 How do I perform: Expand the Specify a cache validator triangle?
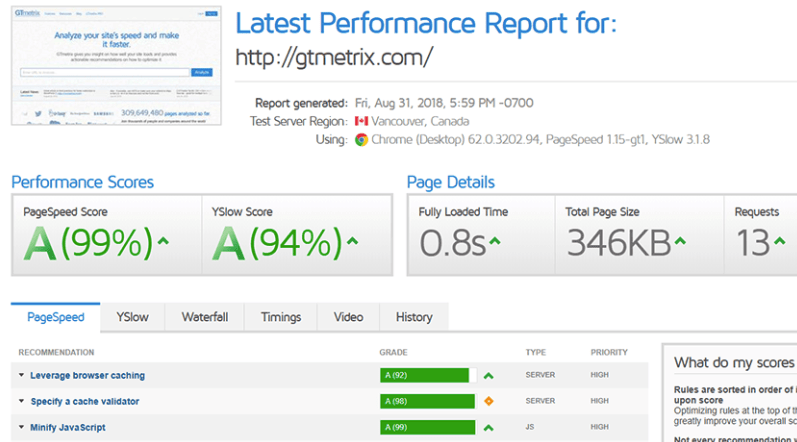[x=21, y=401]
